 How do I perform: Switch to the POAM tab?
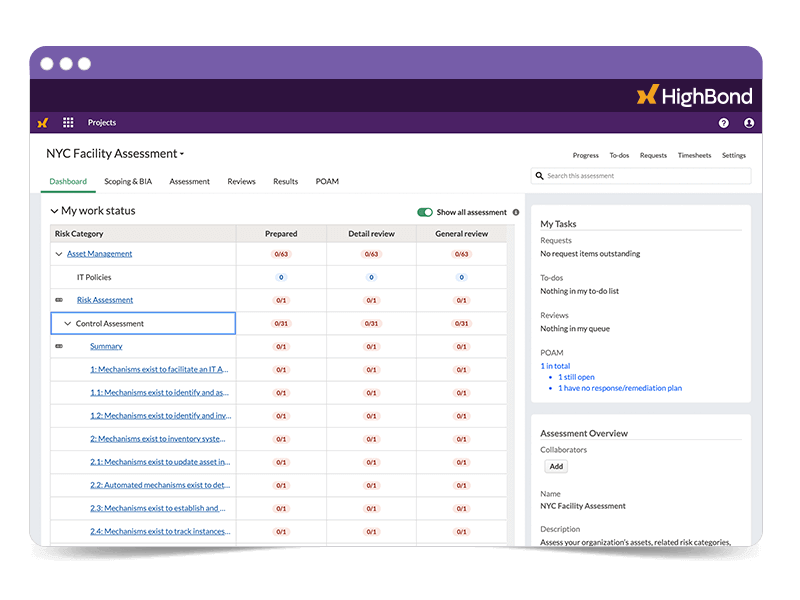(x=327, y=182)
